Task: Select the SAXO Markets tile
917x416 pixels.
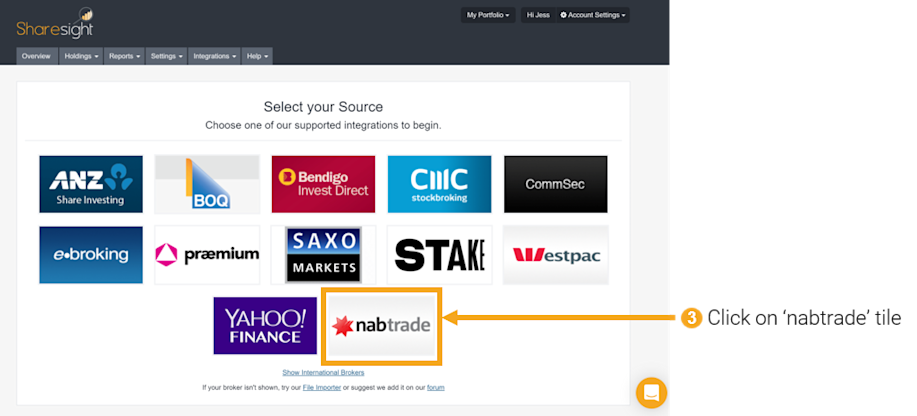Action: (323, 255)
